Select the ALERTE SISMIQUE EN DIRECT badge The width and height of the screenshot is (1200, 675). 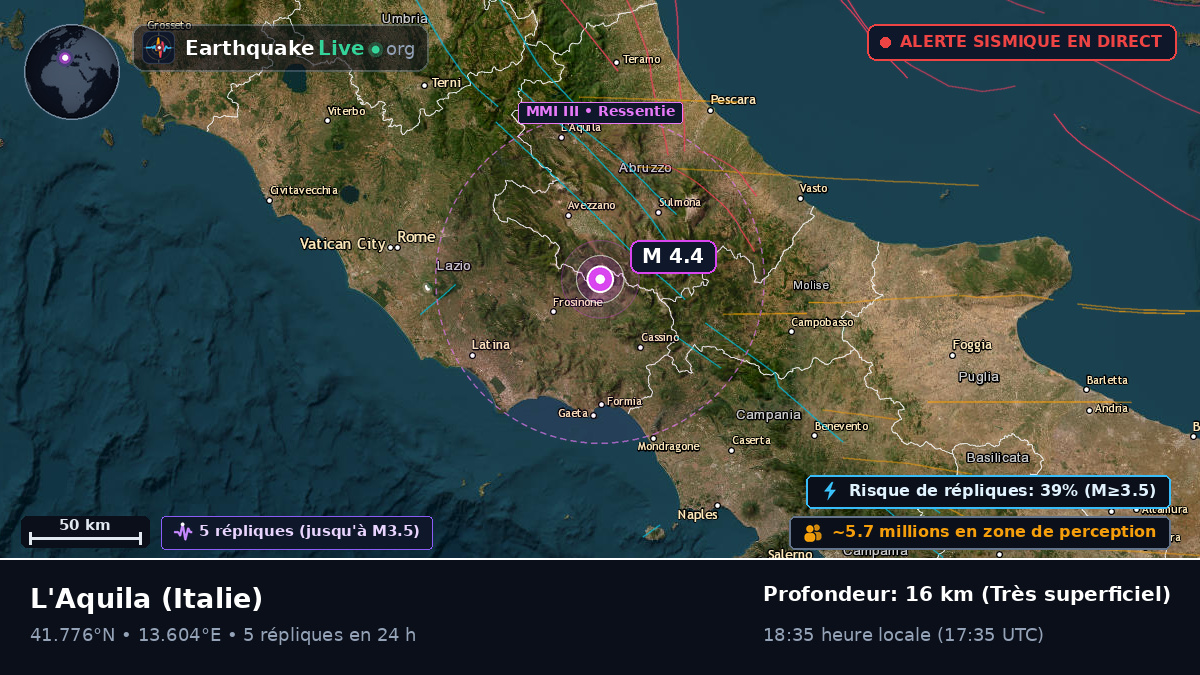[x=1022, y=42]
